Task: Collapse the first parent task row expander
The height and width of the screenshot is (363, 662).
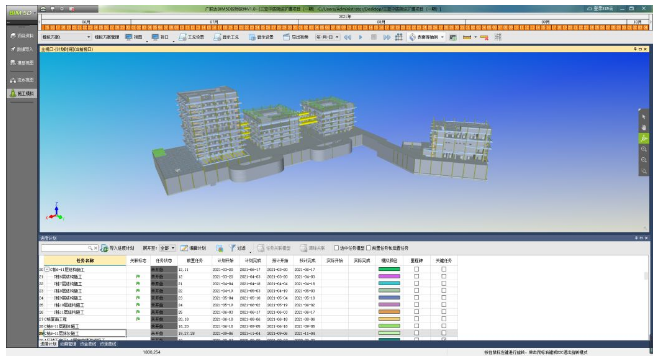Action: pos(47,269)
